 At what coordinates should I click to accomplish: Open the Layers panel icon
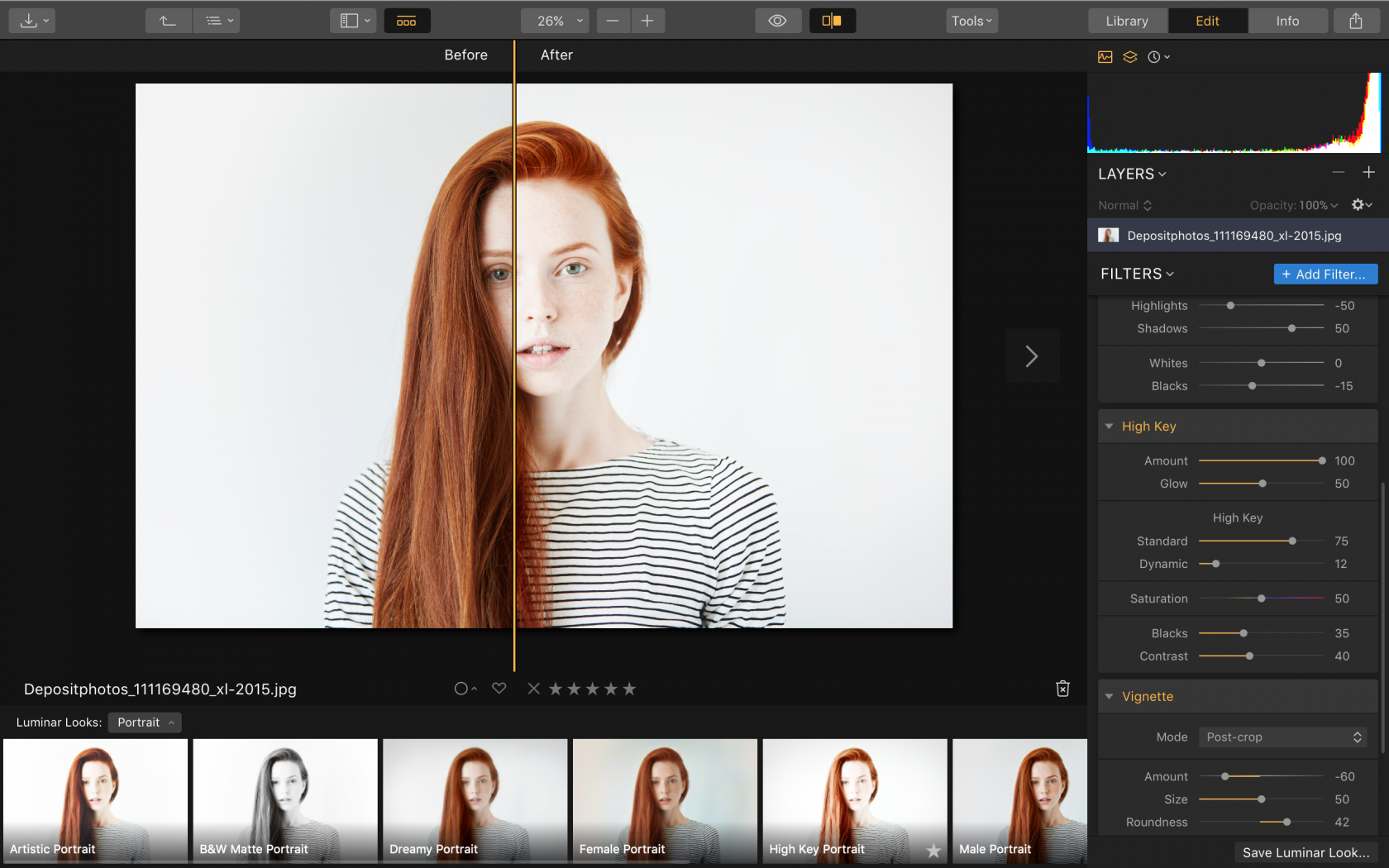[x=1130, y=56]
